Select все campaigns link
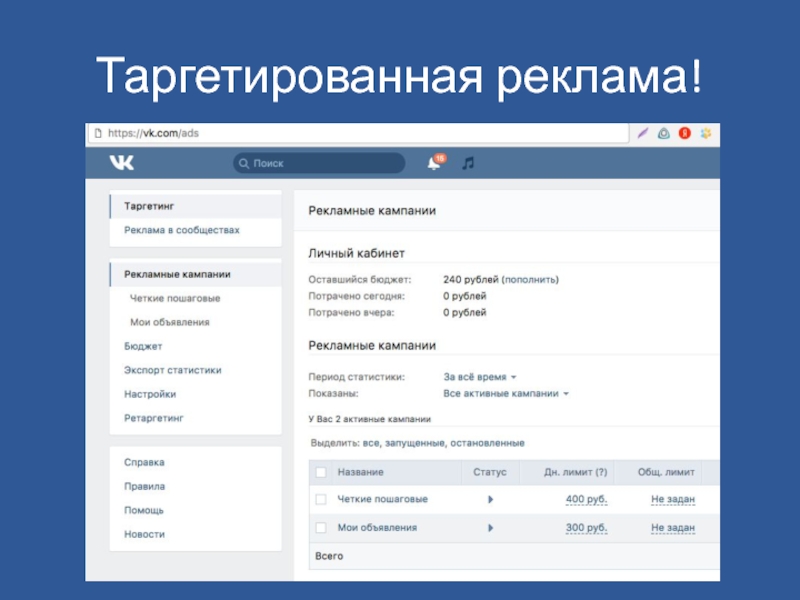 (371, 443)
